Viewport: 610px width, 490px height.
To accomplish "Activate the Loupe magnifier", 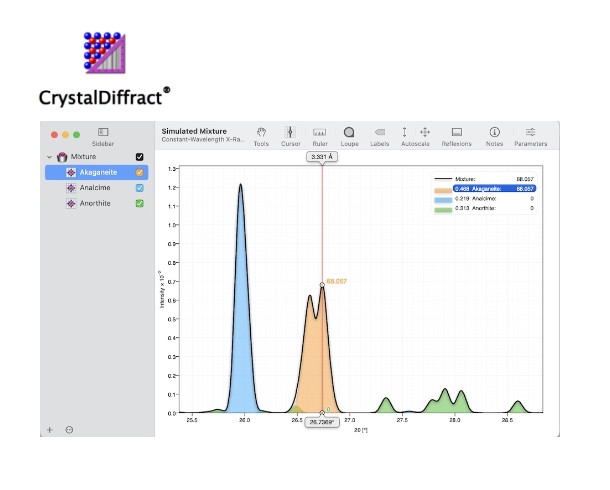I will coord(349,133).
